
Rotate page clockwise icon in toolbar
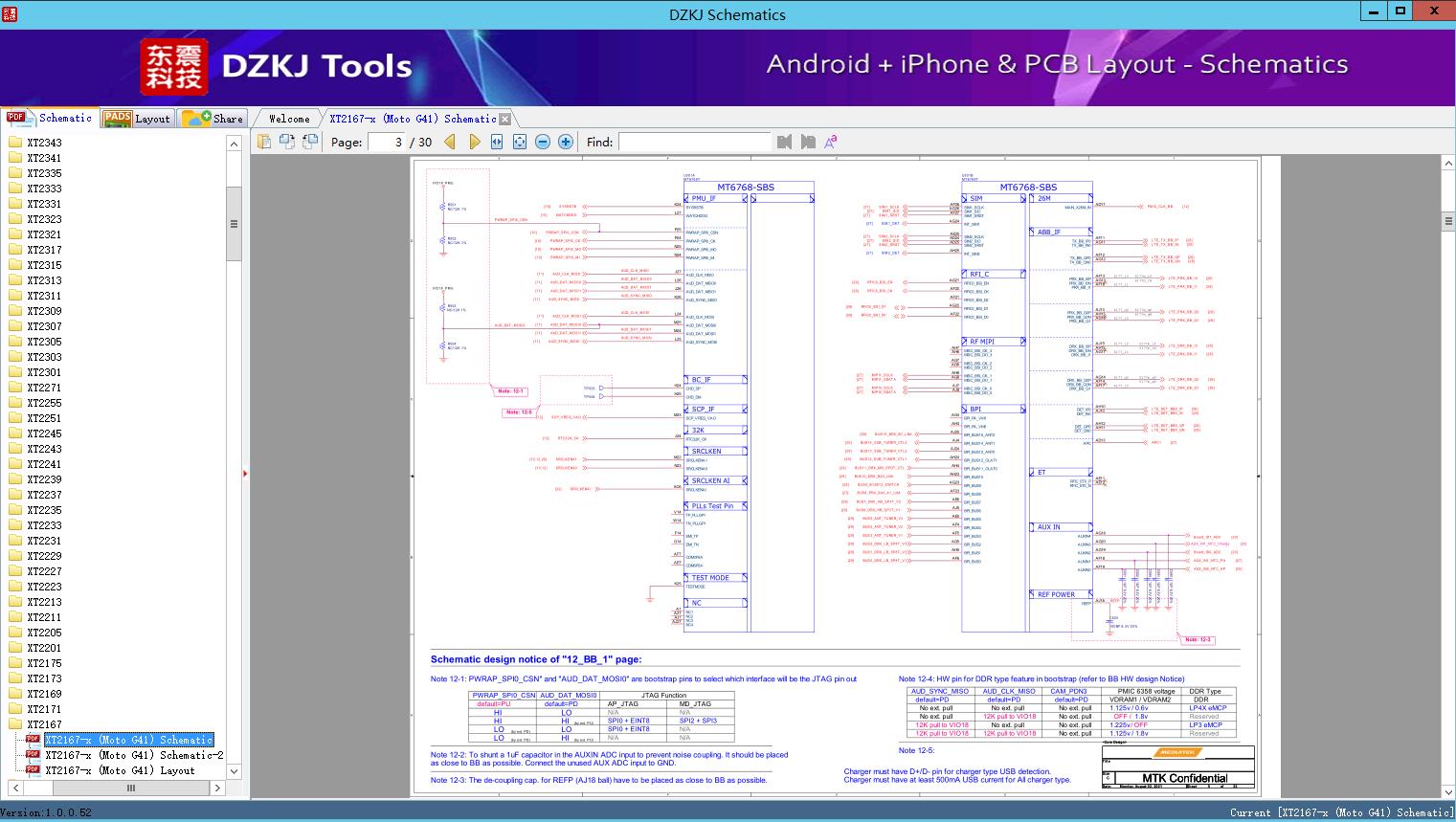pos(287,142)
